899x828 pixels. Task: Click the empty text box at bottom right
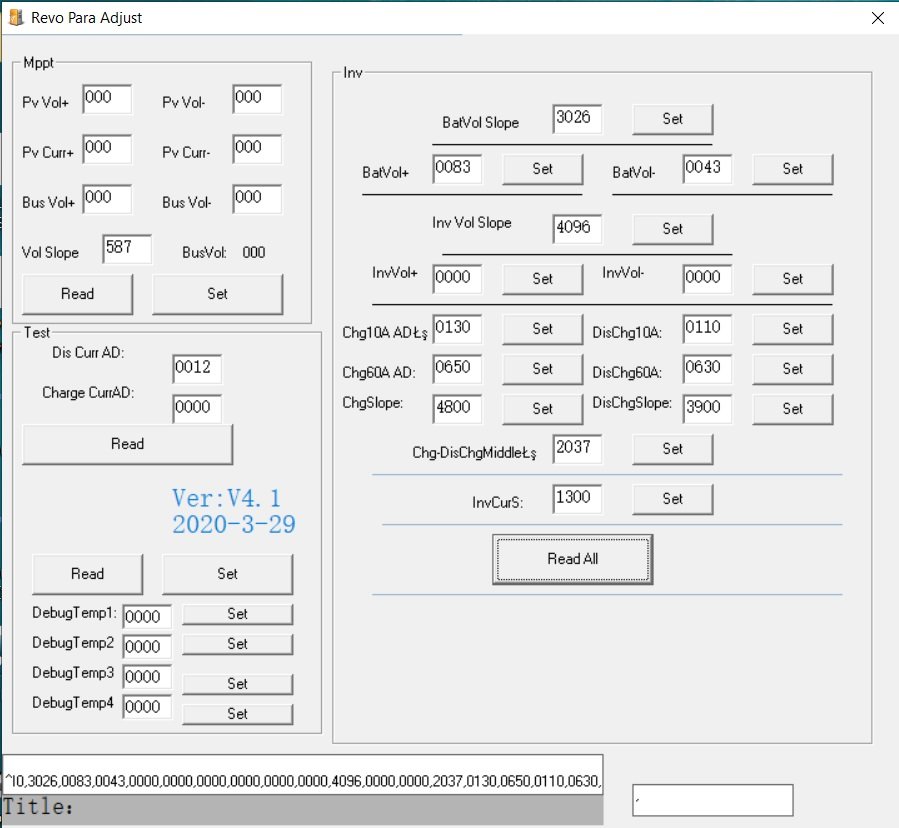click(712, 800)
